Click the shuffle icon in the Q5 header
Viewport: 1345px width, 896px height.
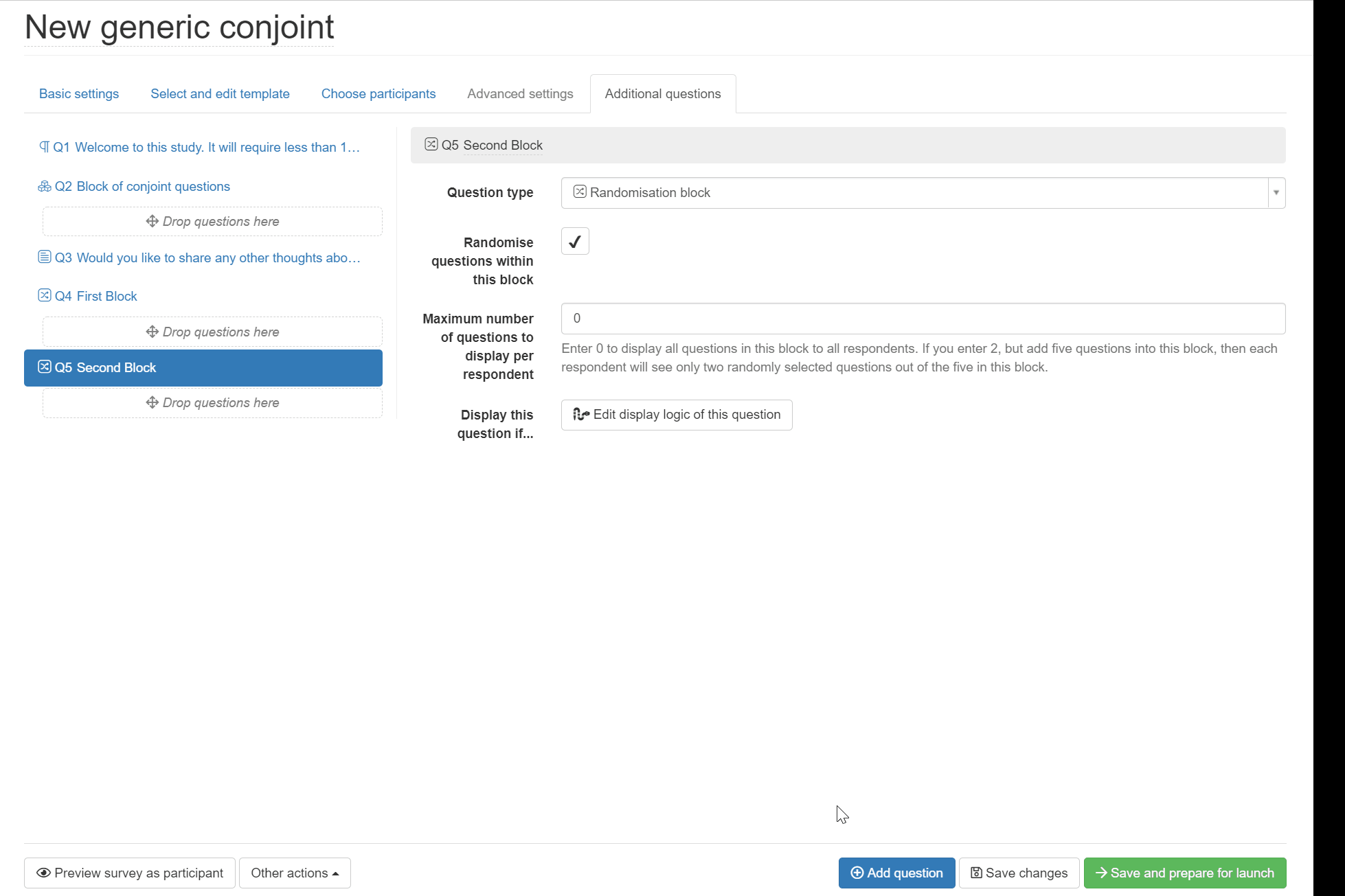[x=431, y=144]
